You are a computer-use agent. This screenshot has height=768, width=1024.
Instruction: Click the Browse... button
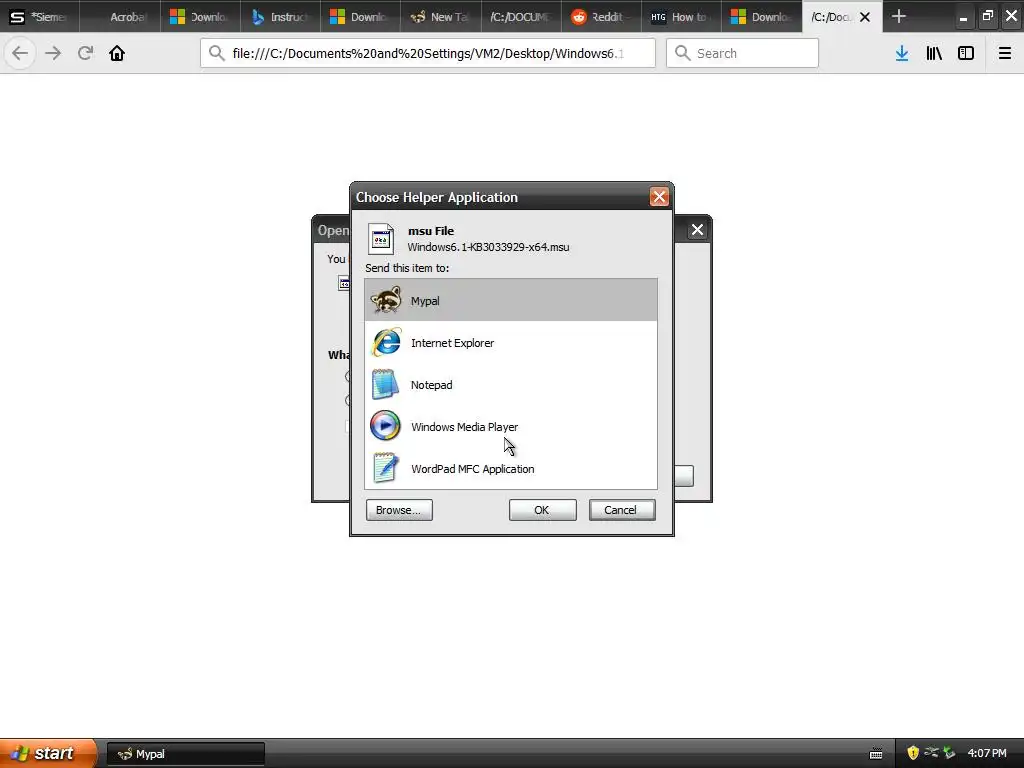[x=399, y=510]
